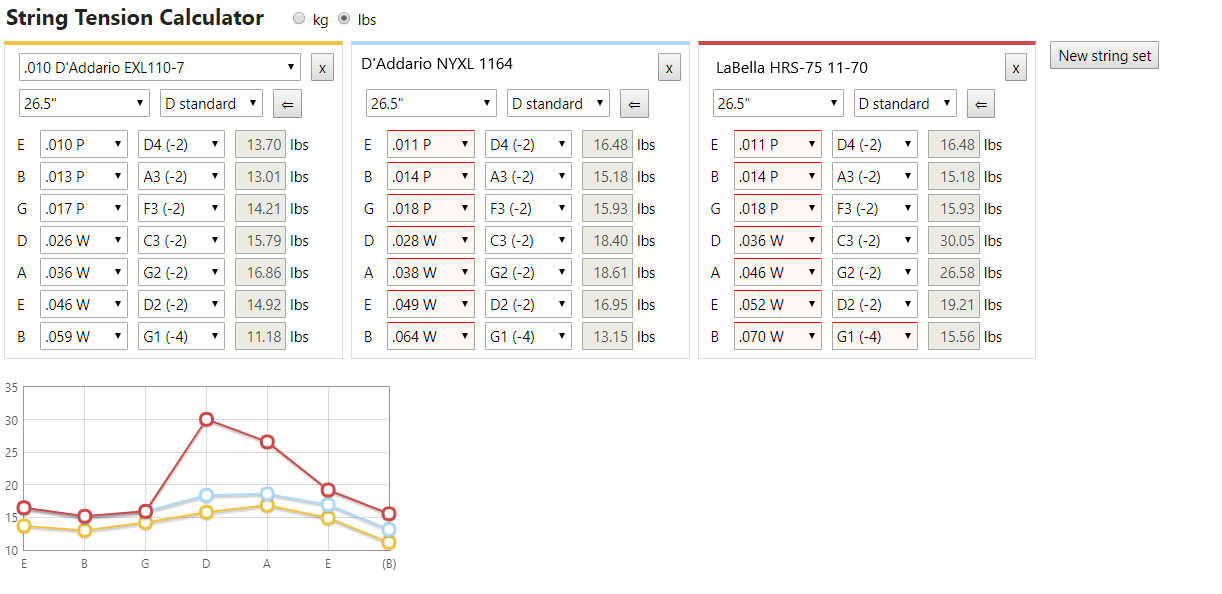
Task: Change scale length in the NYXL 1164 panel
Action: click(431, 103)
